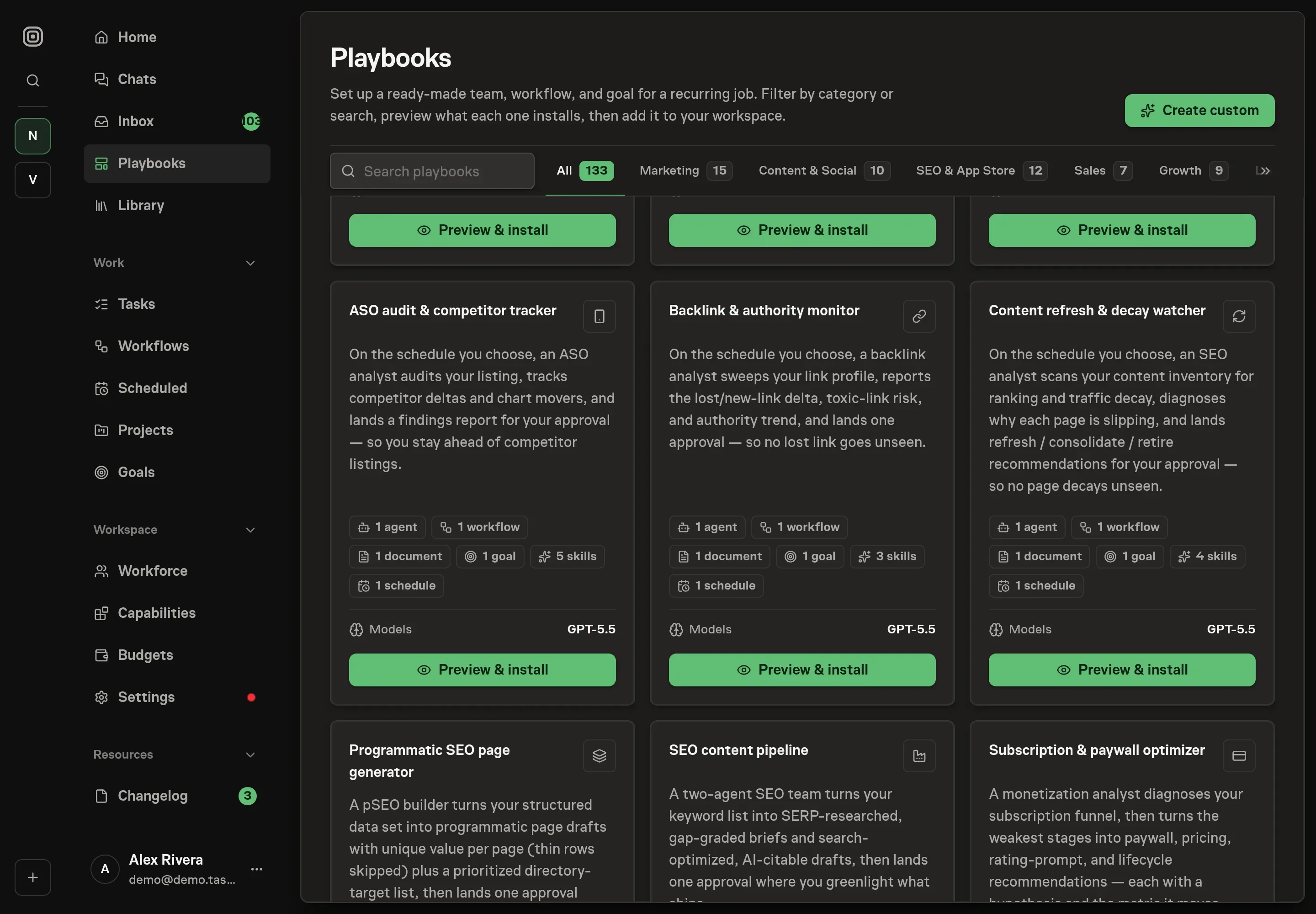1316x914 pixels.
Task: Click the 5 skills chip on ASO audit
Action: [567, 557]
